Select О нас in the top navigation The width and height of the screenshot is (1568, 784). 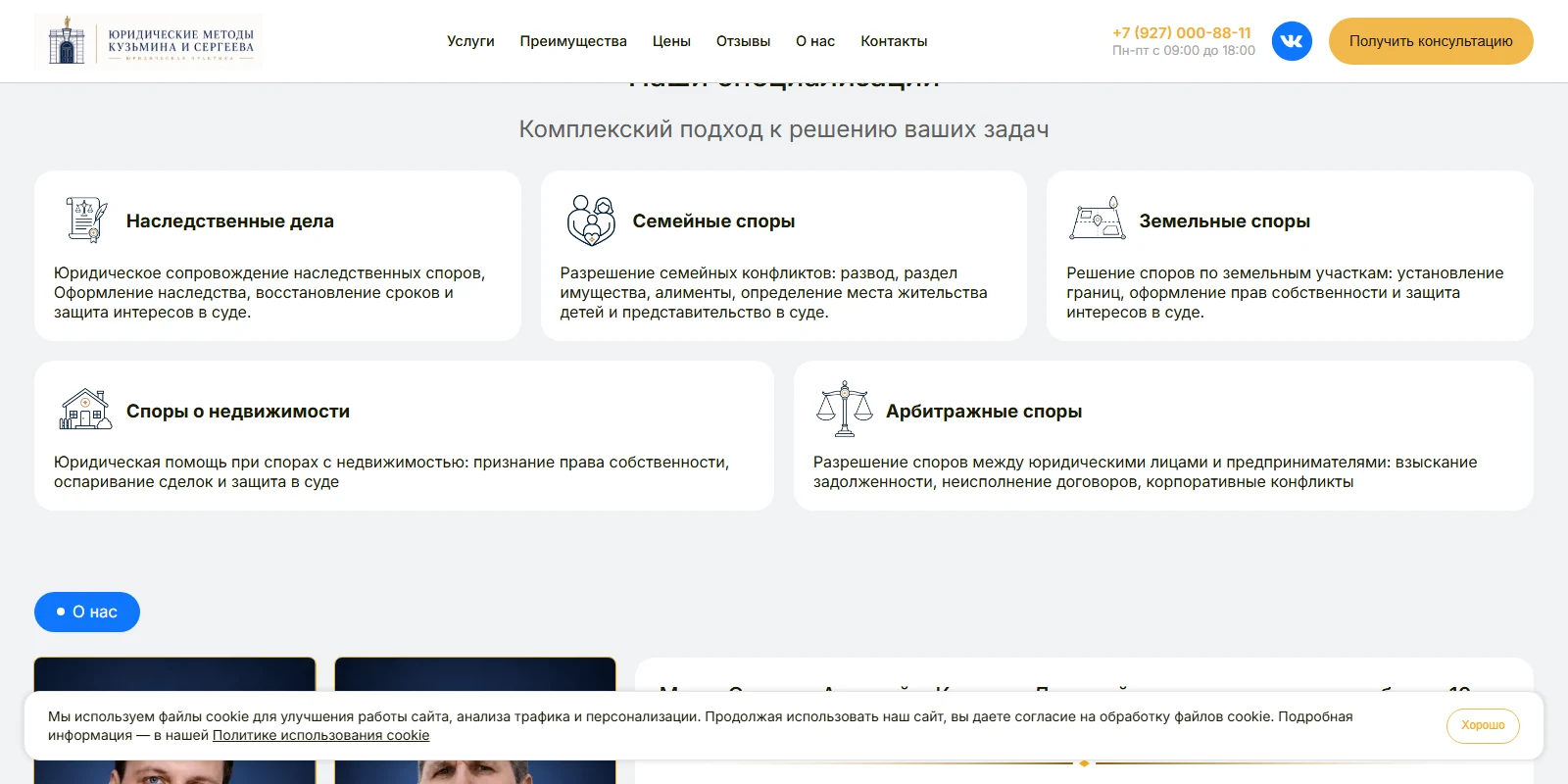tap(815, 41)
